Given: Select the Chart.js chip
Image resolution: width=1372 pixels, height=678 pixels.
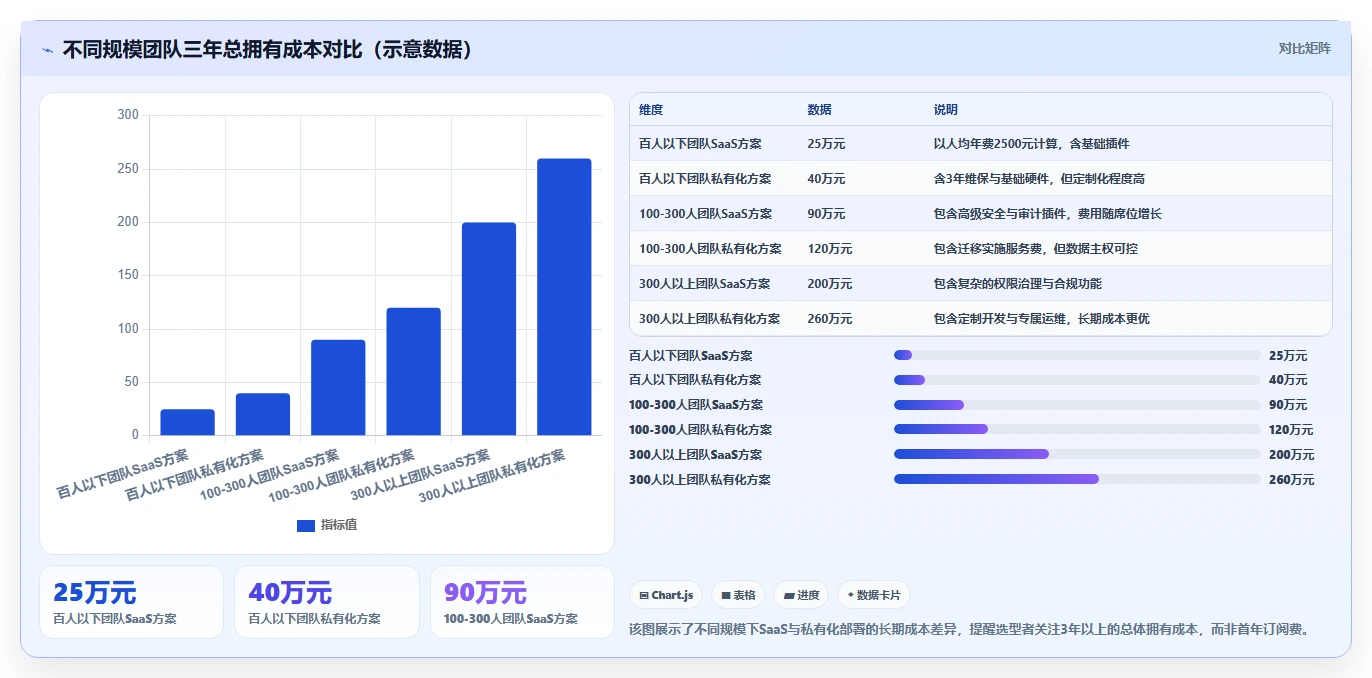Looking at the screenshot, I should pyautogui.click(x=666, y=595).
